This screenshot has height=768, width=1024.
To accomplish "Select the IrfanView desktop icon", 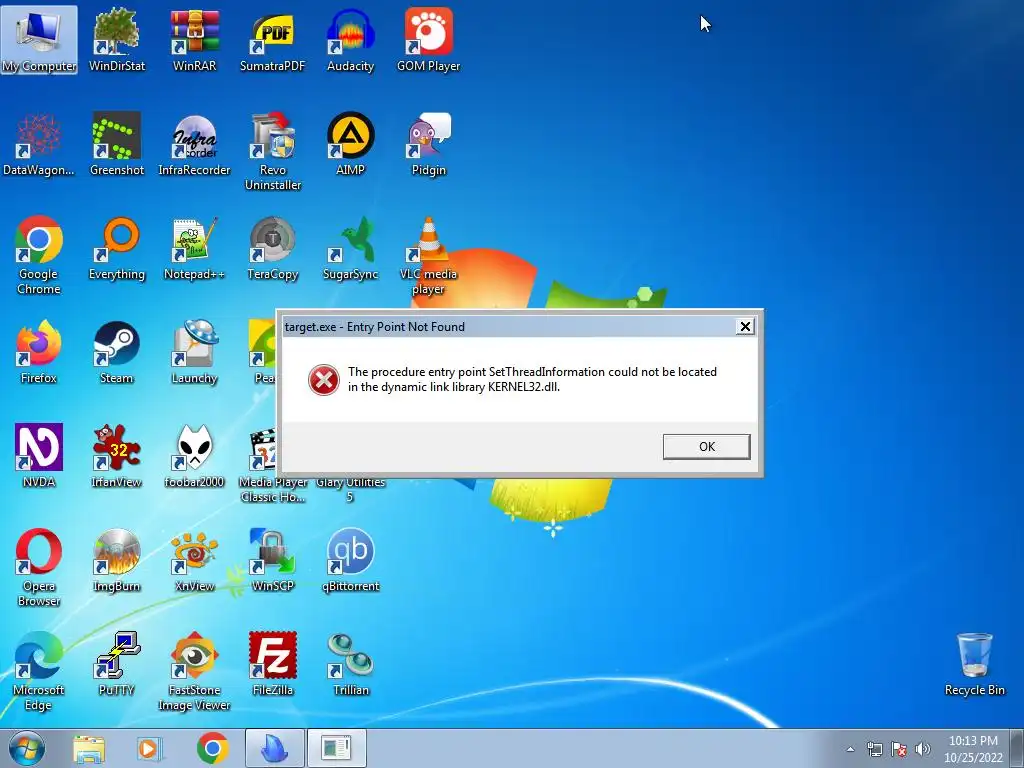I will coord(117,456).
